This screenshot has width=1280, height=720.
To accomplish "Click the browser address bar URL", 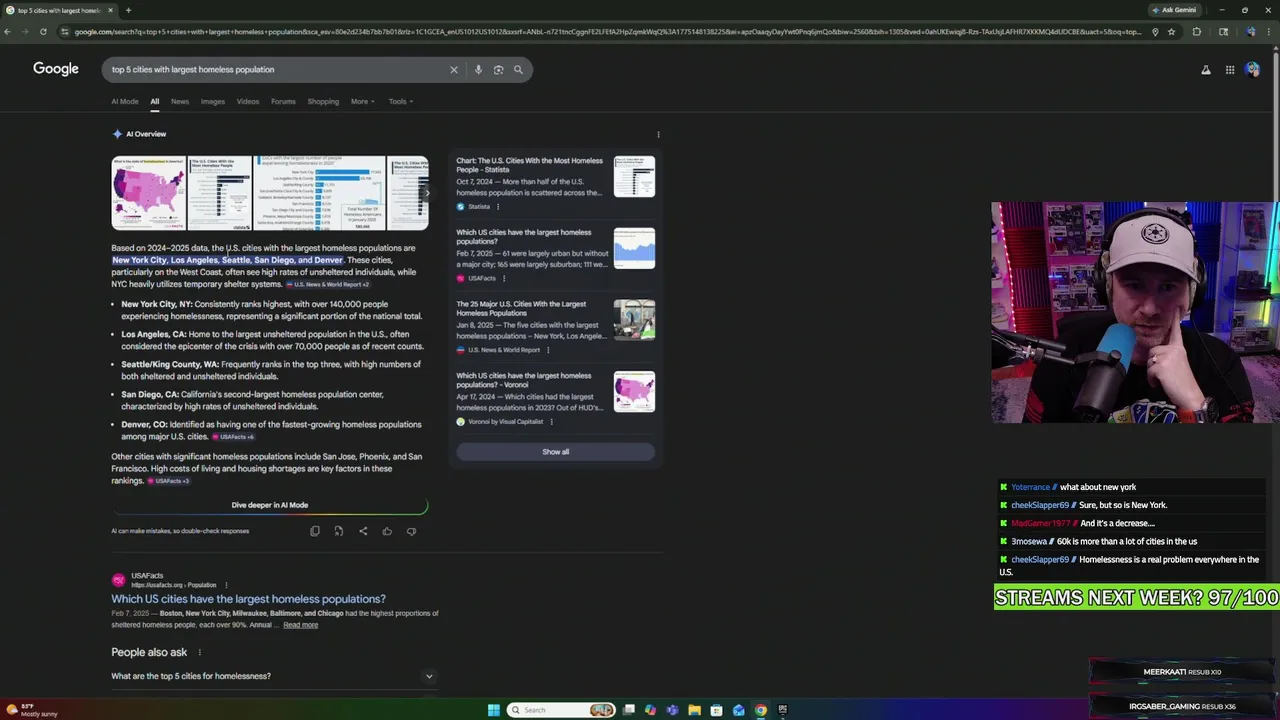I will click(605, 32).
